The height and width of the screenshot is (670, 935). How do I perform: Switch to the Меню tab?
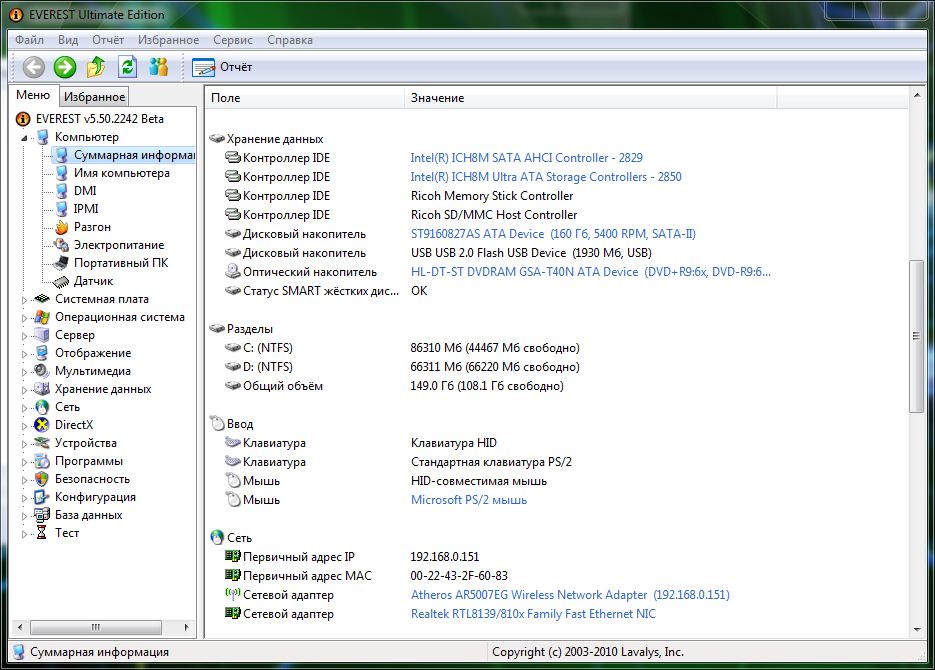pyautogui.click(x=33, y=95)
